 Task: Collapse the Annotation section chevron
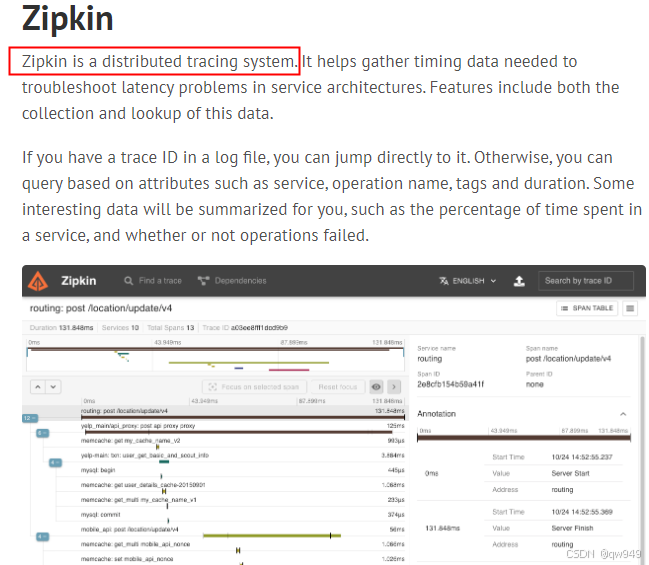coord(623,414)
